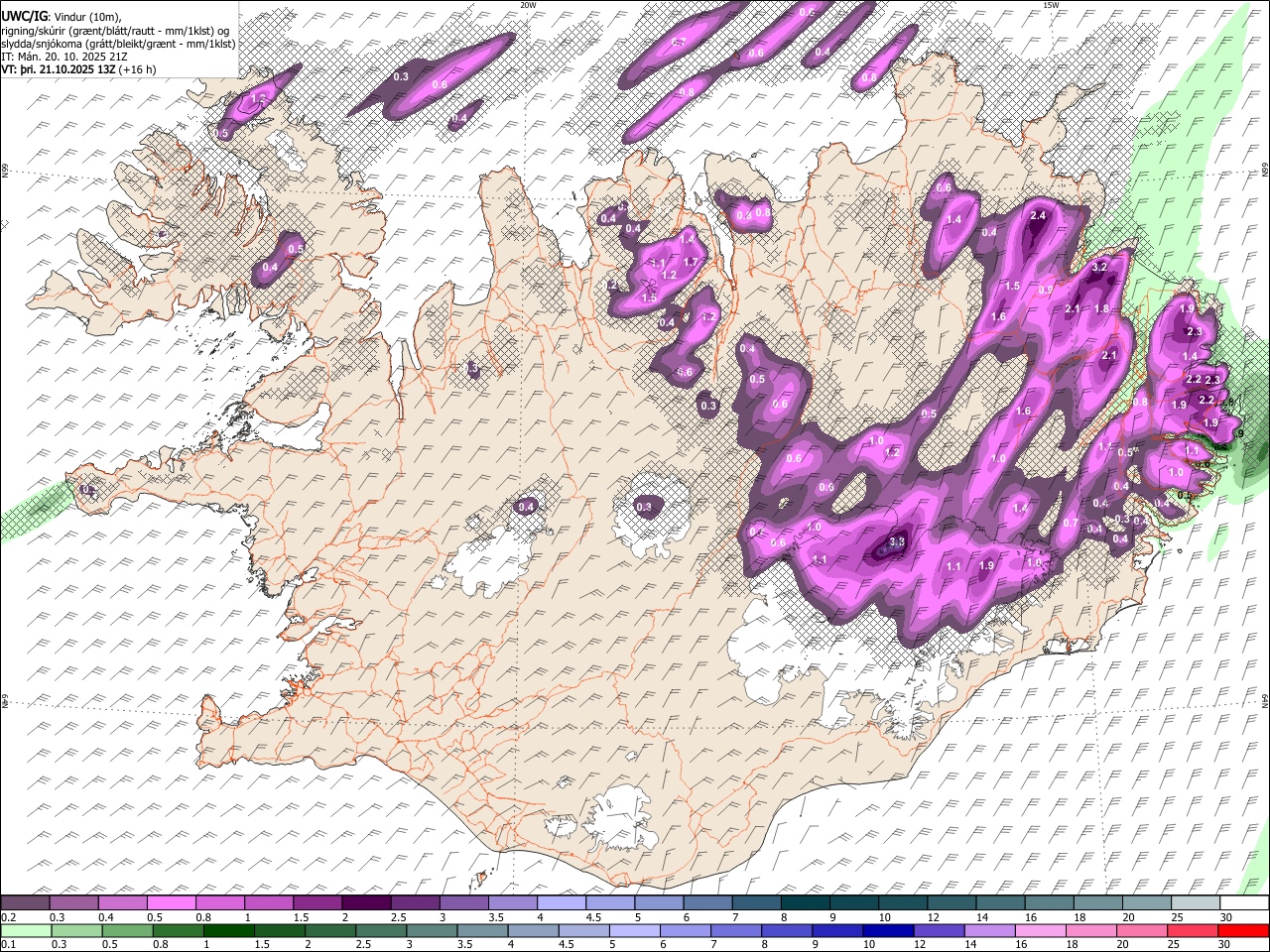
Task: Click the '20W' longitude label at top
Action: pos(528,5)
